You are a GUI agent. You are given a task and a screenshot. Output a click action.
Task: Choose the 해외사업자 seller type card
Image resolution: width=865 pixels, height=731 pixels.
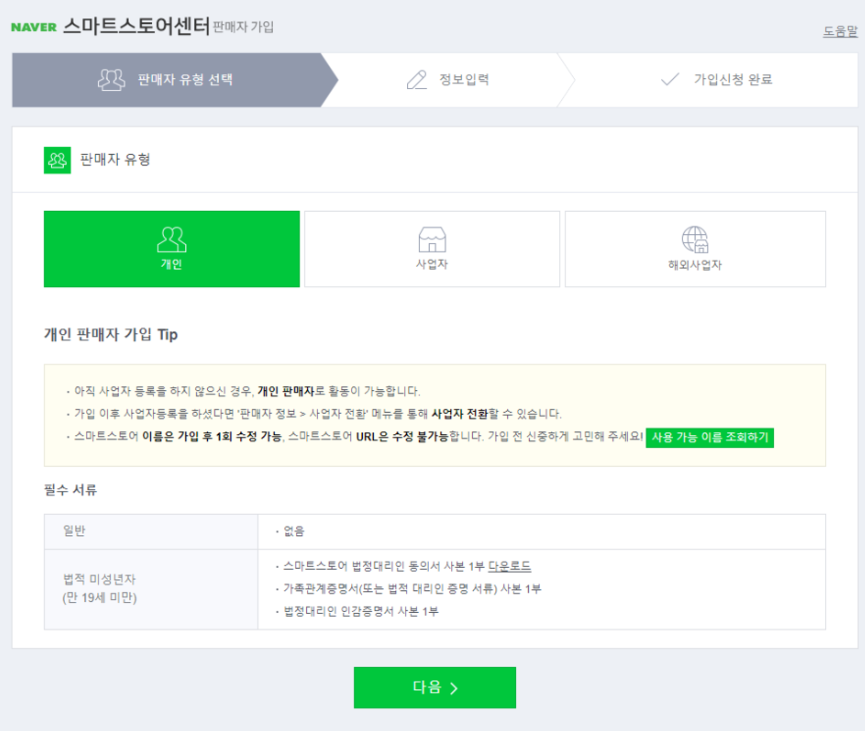point(695,249)
